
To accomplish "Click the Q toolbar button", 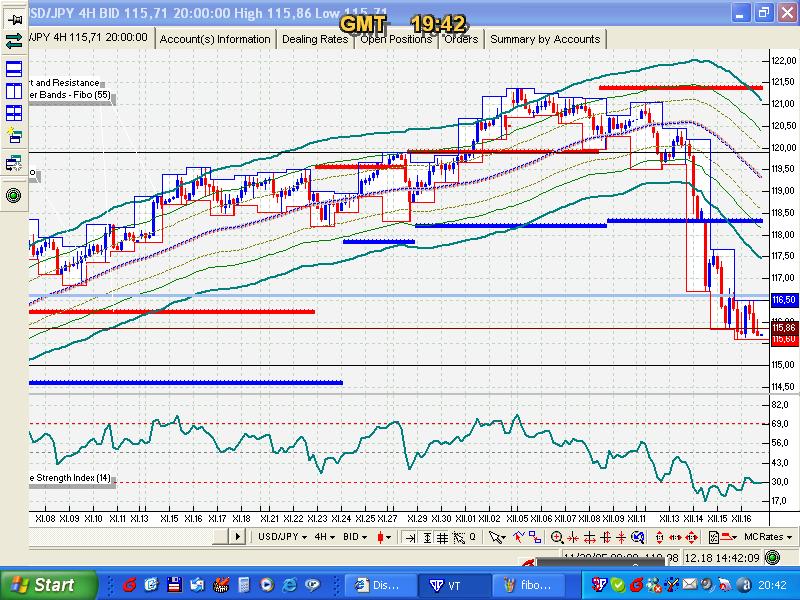I will 472,537.
